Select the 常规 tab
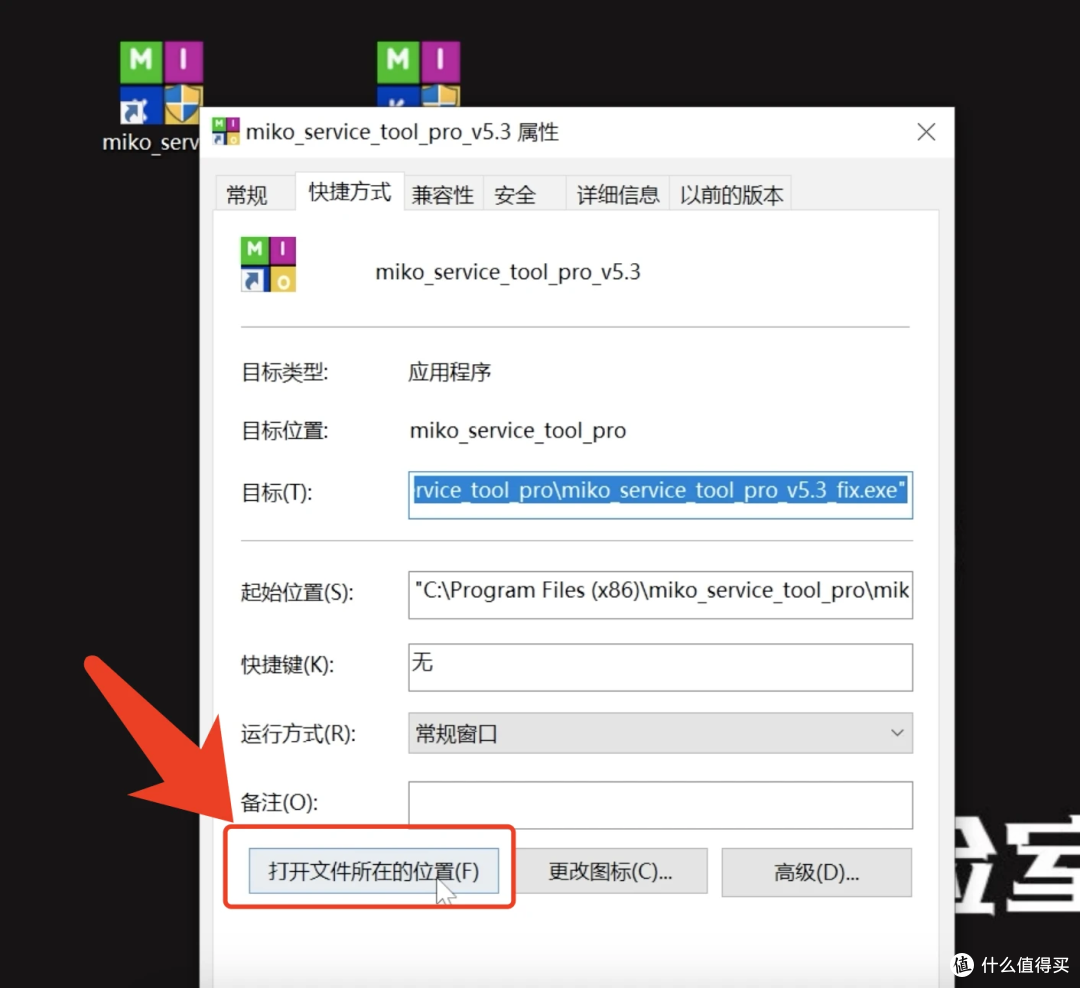The height and width of the screenshot is (988, 1080). 249,194
